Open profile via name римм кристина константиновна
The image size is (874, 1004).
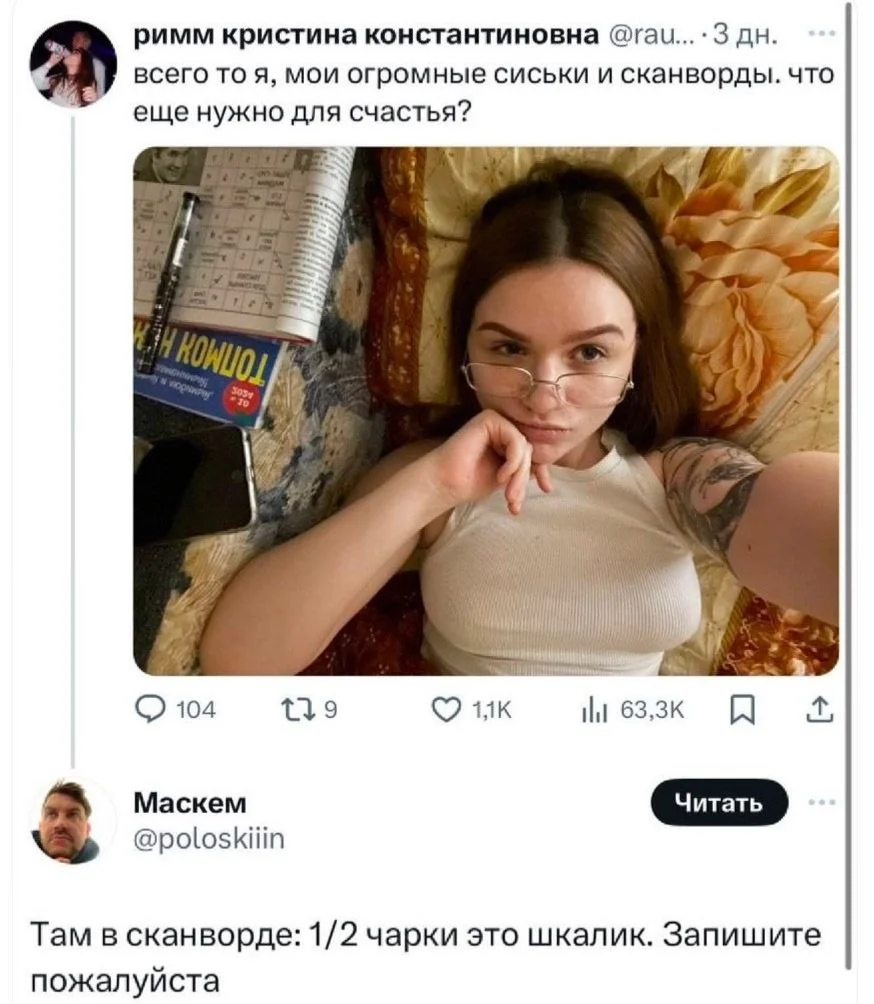366,35
